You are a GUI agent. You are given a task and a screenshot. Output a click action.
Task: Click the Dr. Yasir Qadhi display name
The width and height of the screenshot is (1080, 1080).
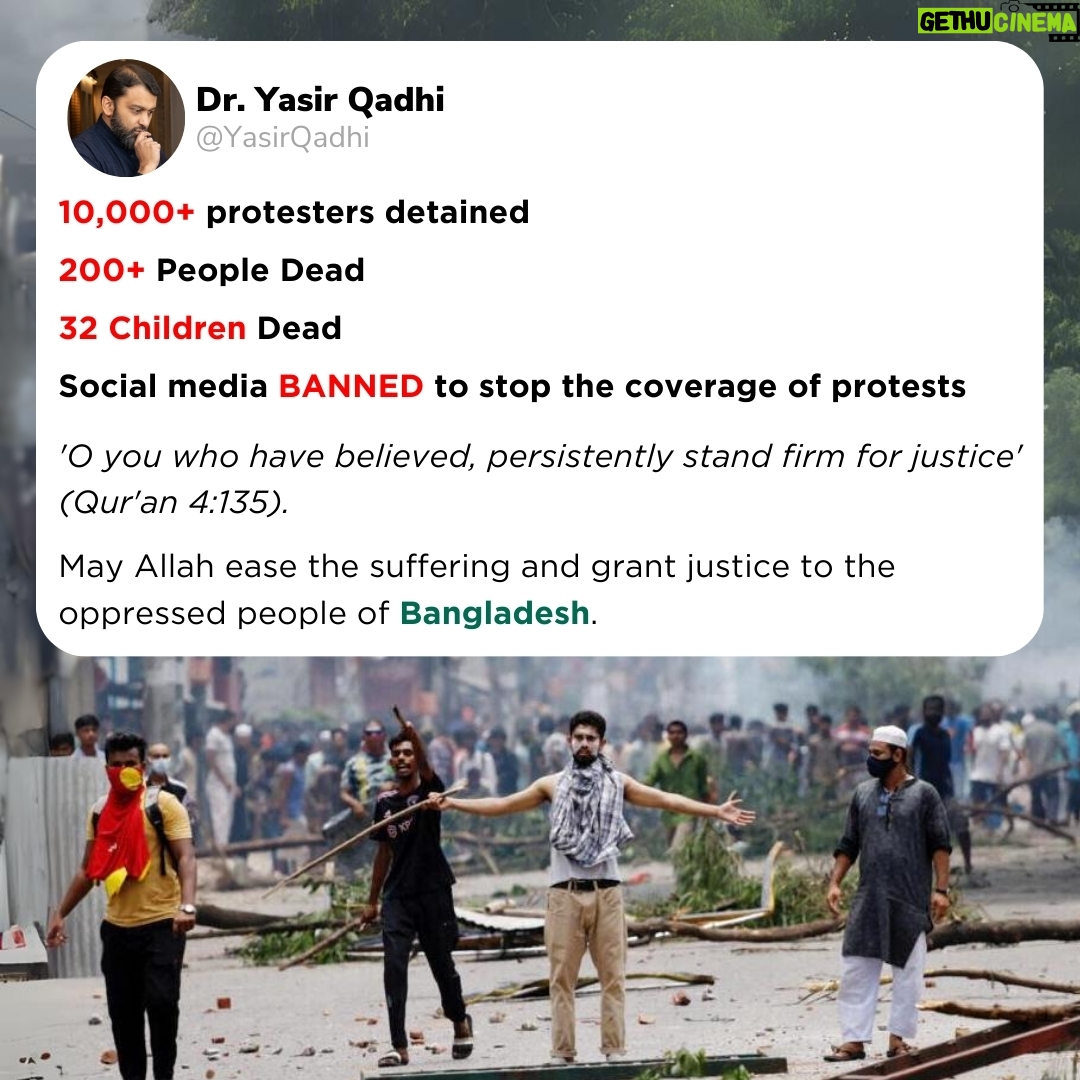320,99
